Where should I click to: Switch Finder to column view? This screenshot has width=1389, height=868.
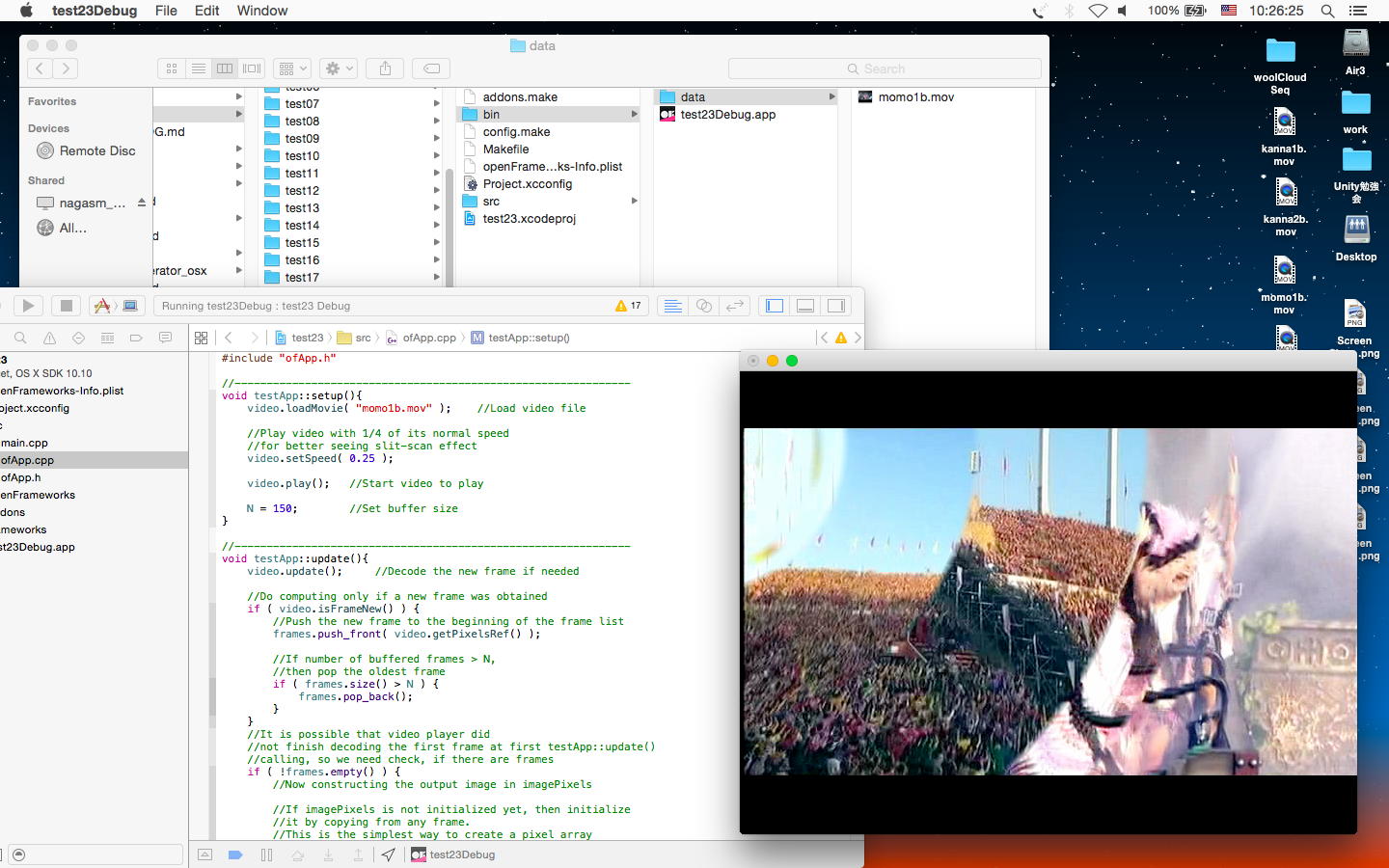(225, 68)
